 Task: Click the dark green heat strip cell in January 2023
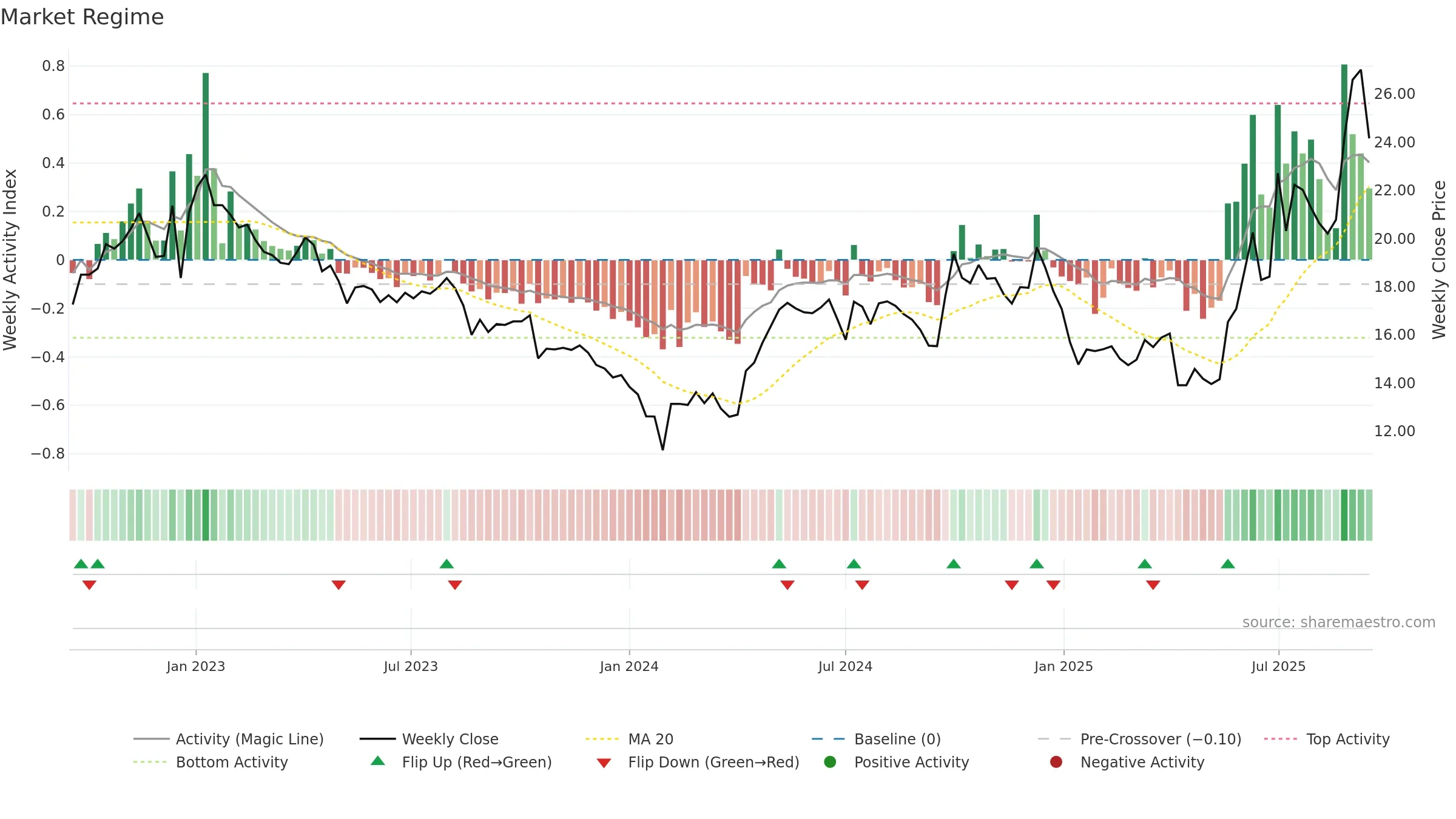coord(206,515)
